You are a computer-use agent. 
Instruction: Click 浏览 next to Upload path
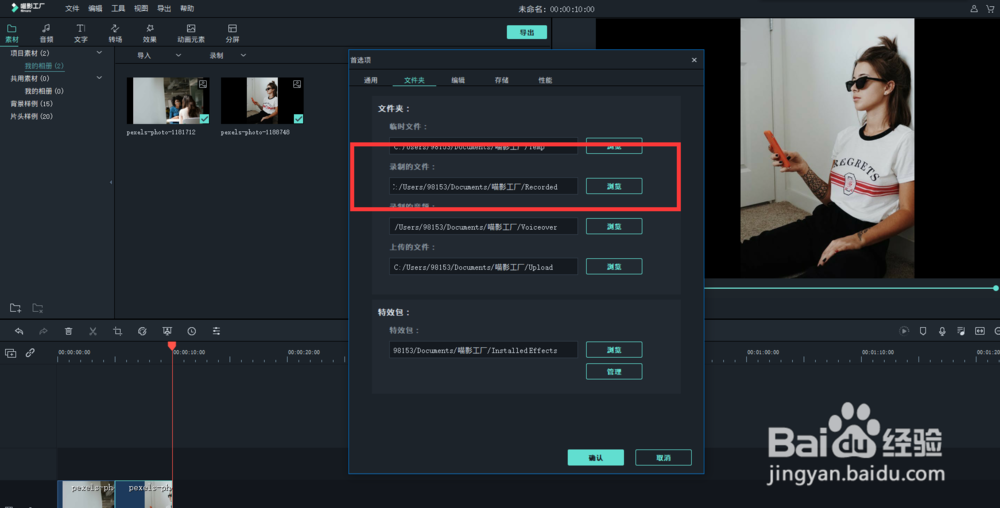[614, 266]
